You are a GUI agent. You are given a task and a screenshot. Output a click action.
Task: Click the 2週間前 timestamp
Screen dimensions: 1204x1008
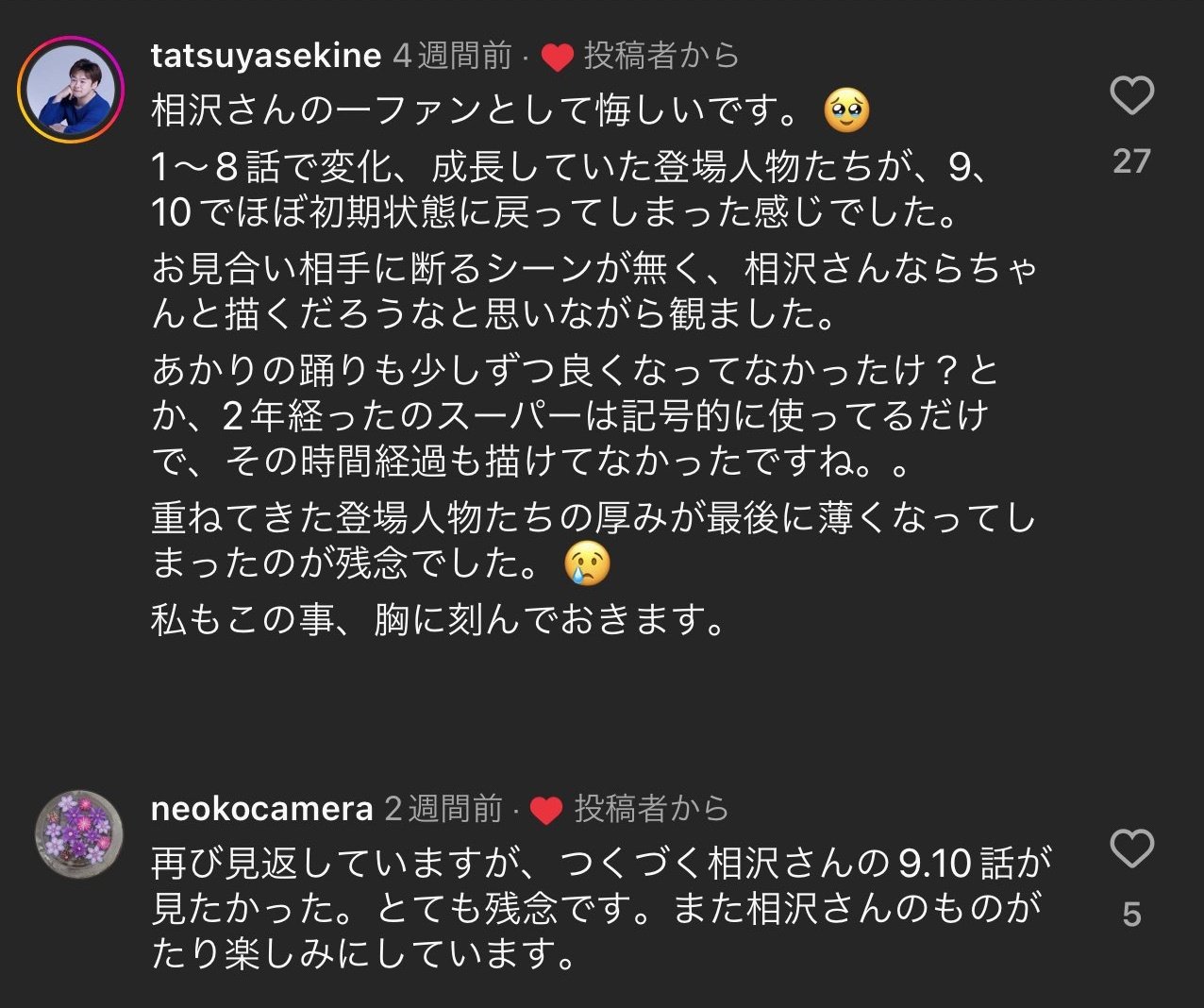click(x=443, y=809)
